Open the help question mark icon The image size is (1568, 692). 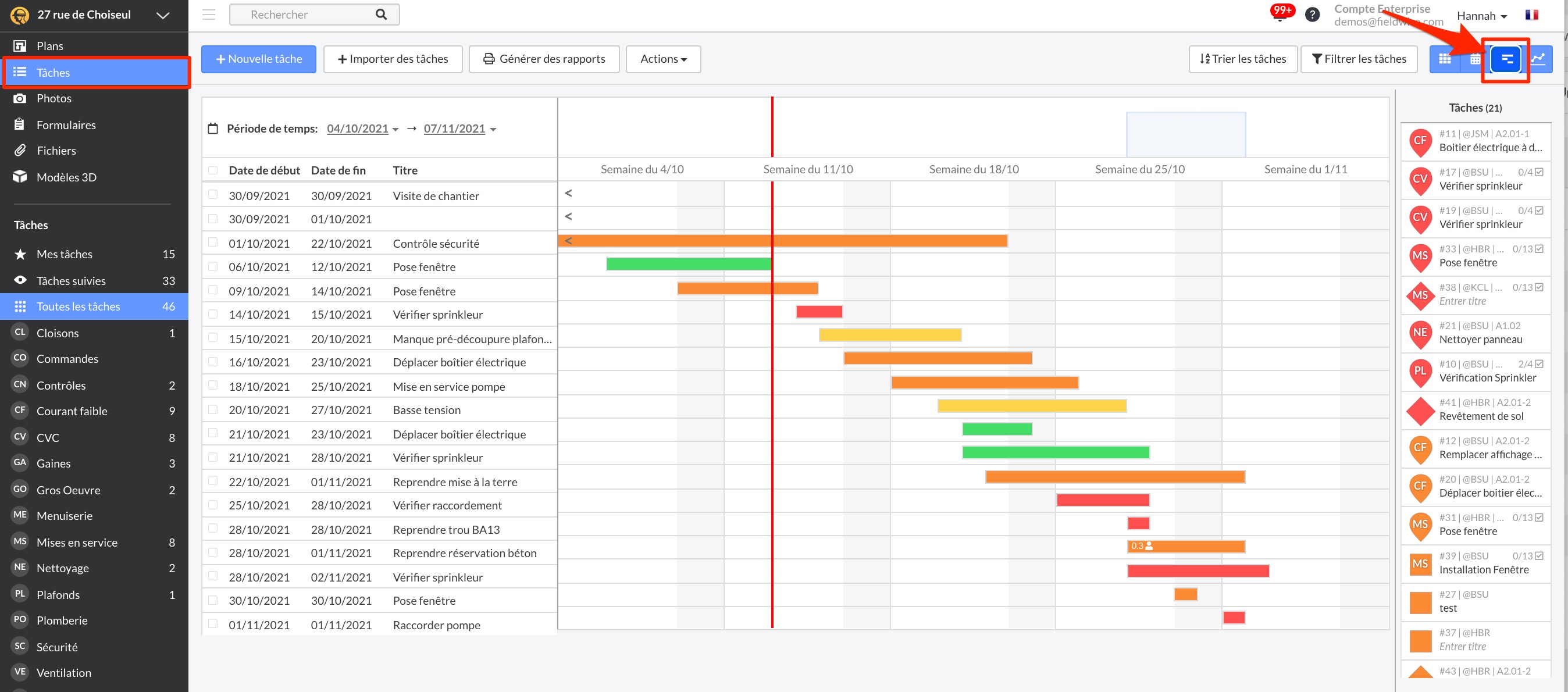[x=1312, y=14]
